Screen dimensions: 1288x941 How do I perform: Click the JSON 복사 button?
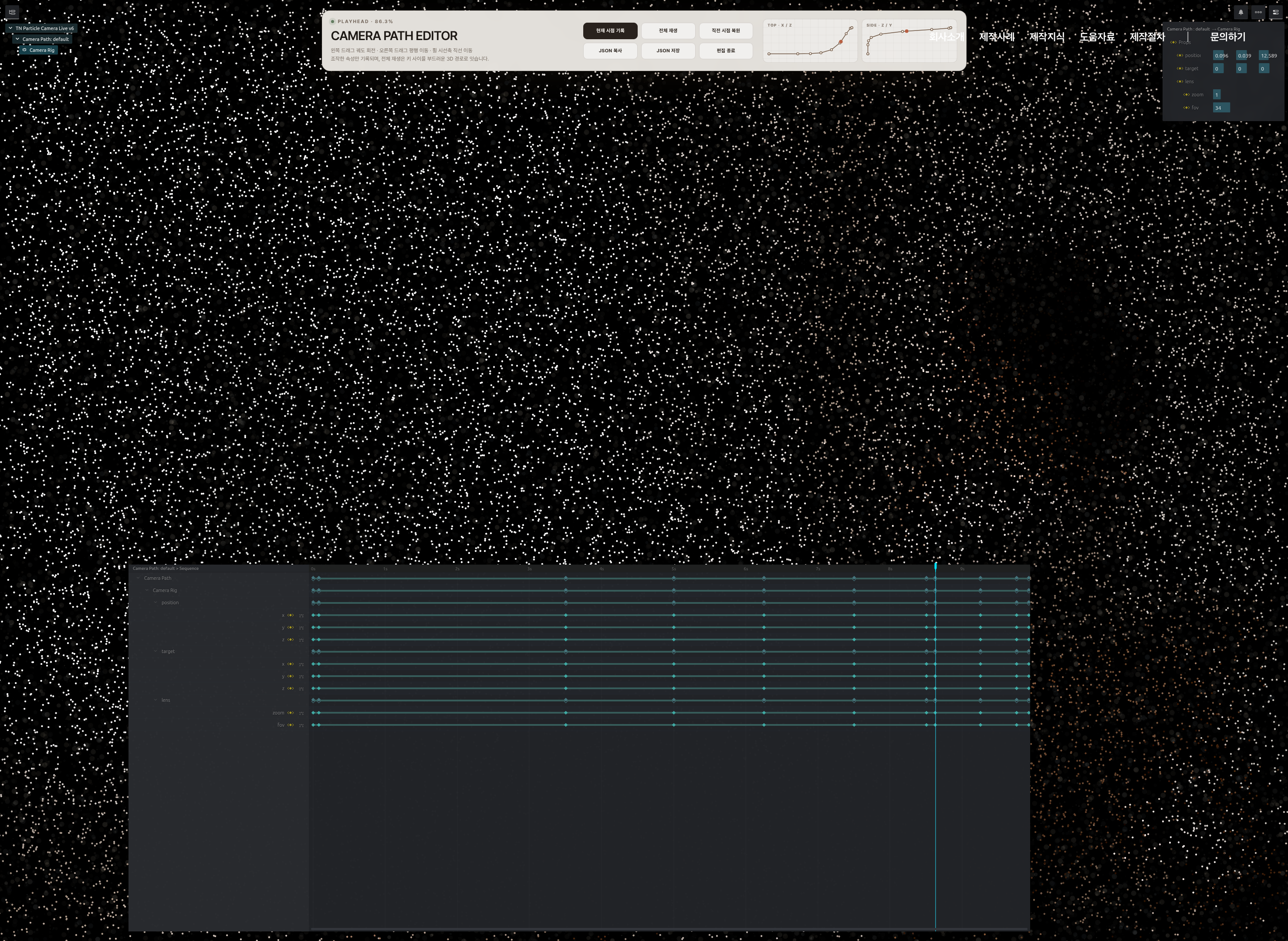pyautogui.click(x=610, y=51)
